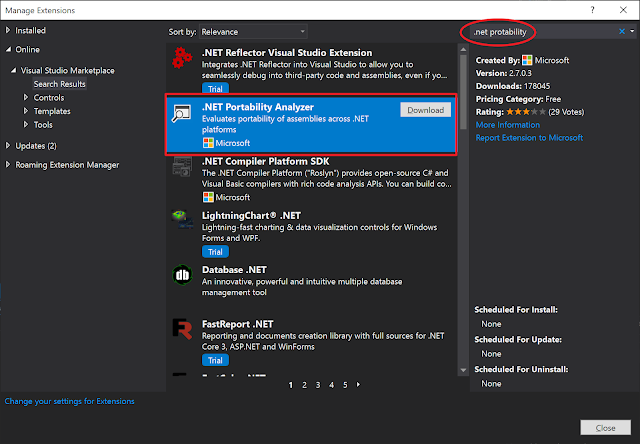
Task: Click the results scrollbar up arrow
Action: 463,49
